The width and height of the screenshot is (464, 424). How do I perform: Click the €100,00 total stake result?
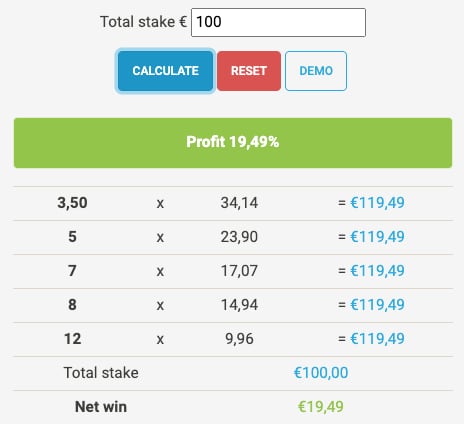point(321,373)
